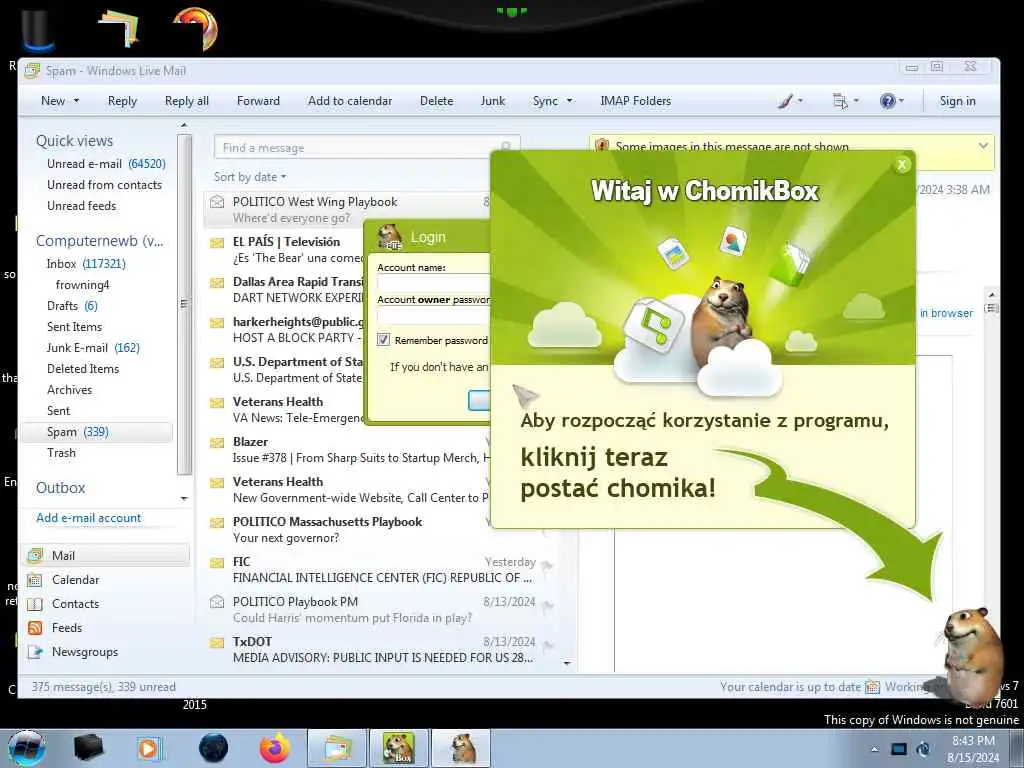The image size is (1024, 768).
Task: Open the frowning4 subfolder
Action: pyautogui.click(x=82, y=285)
